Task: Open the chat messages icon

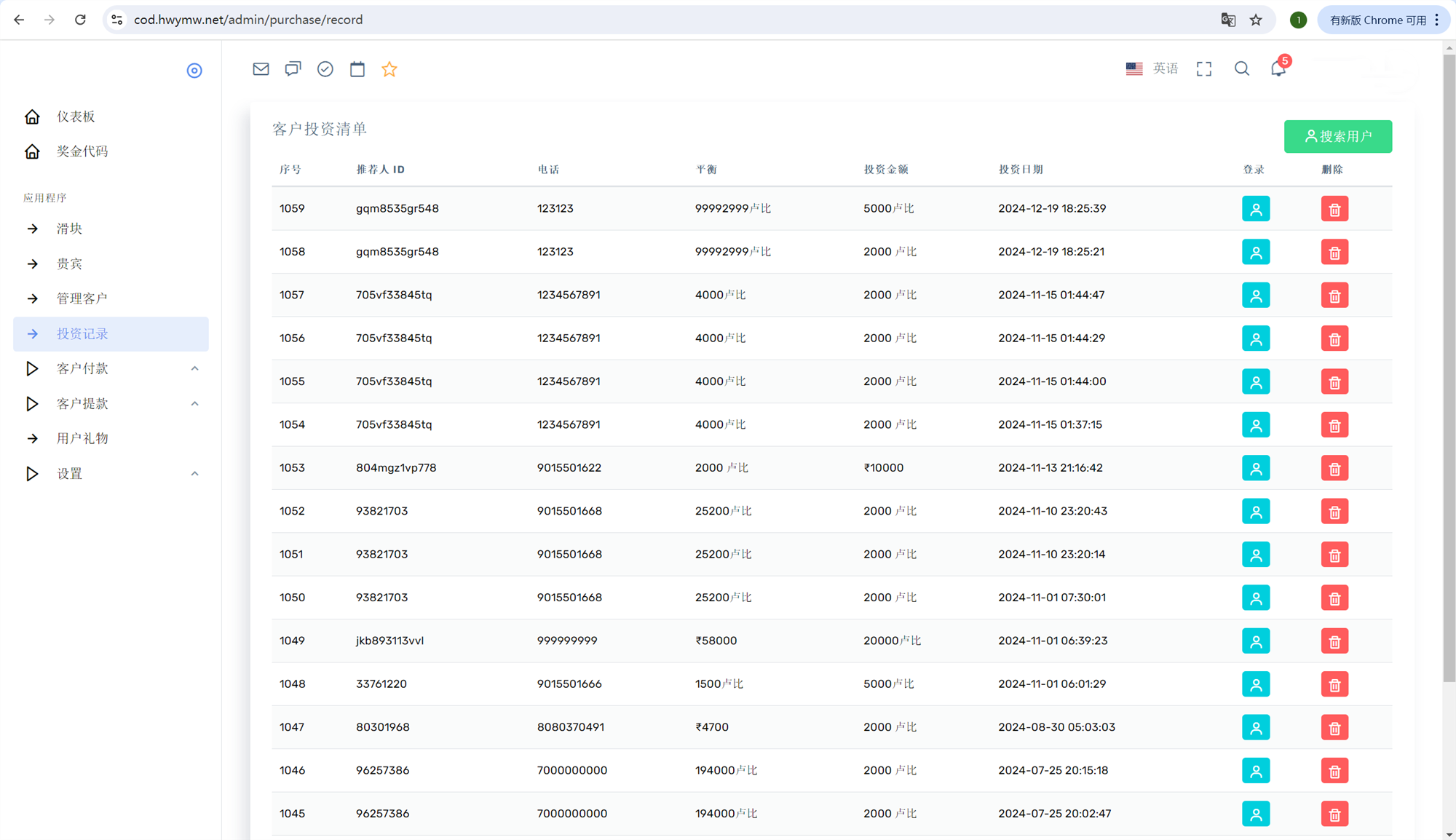Action: pyautogui.click(x=293, y=69)
